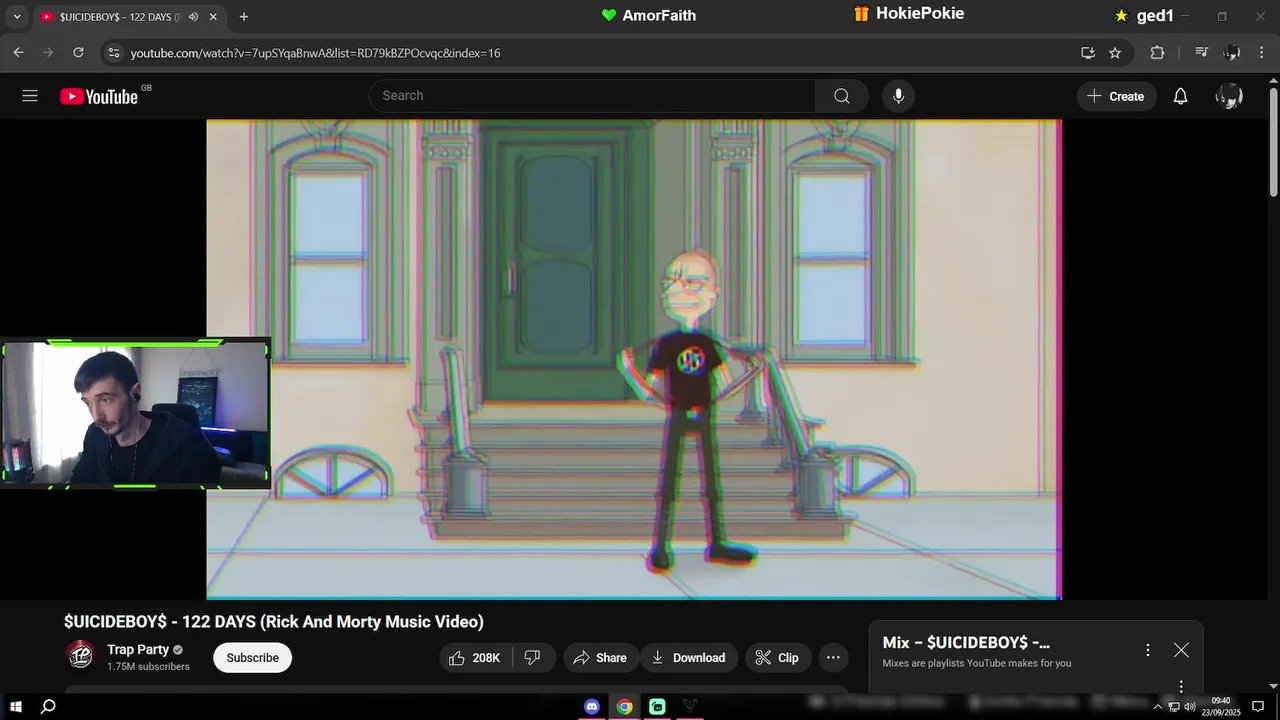The width and height of the screenshot is (1280, 720).
Task: Start voice search with microphone icon
Action: pyautogui.click(x=898, y=96)
